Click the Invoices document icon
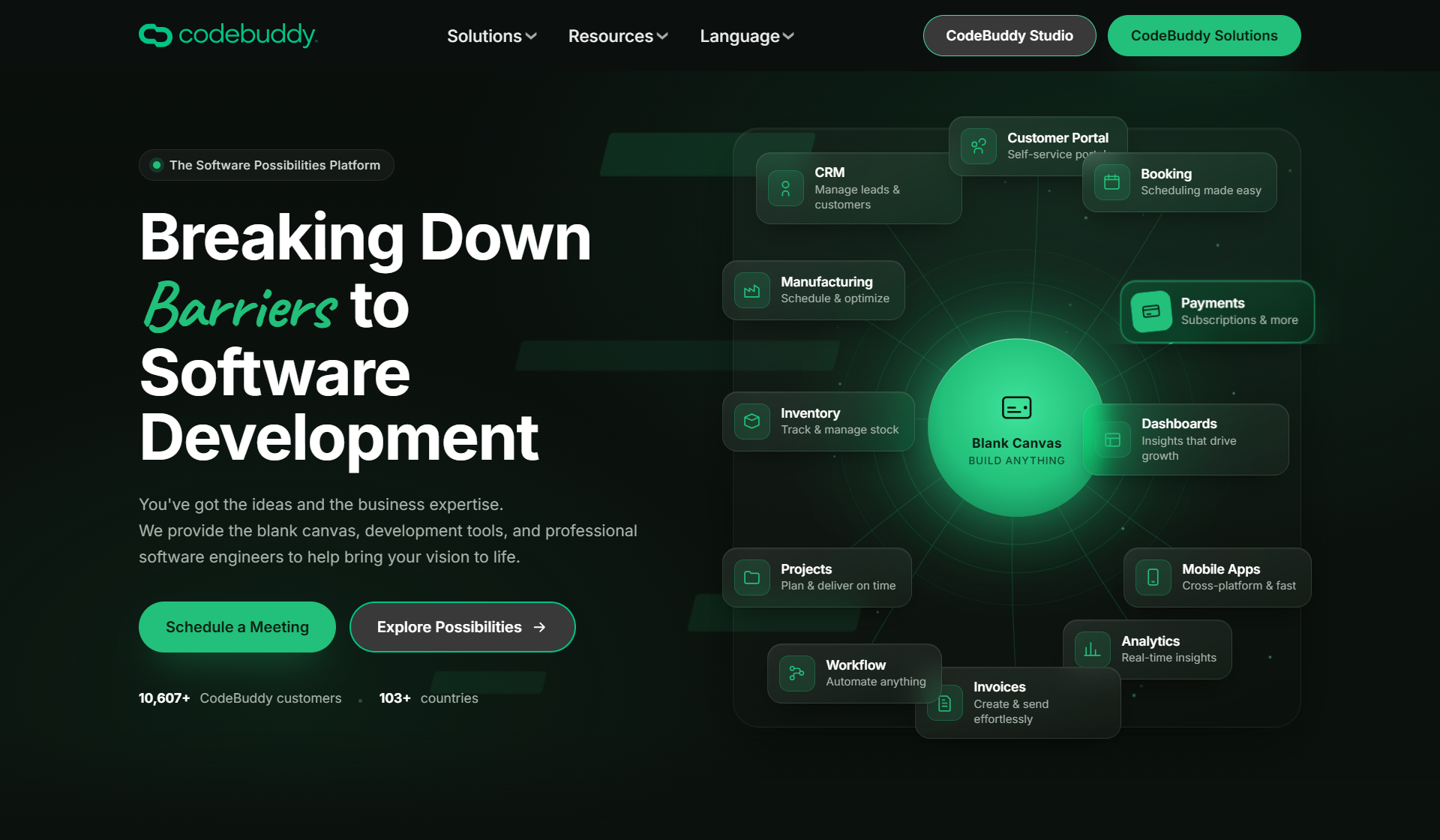Image resolution: width=1440 pixels, height=840 pixels. click(x=945, y=703)
